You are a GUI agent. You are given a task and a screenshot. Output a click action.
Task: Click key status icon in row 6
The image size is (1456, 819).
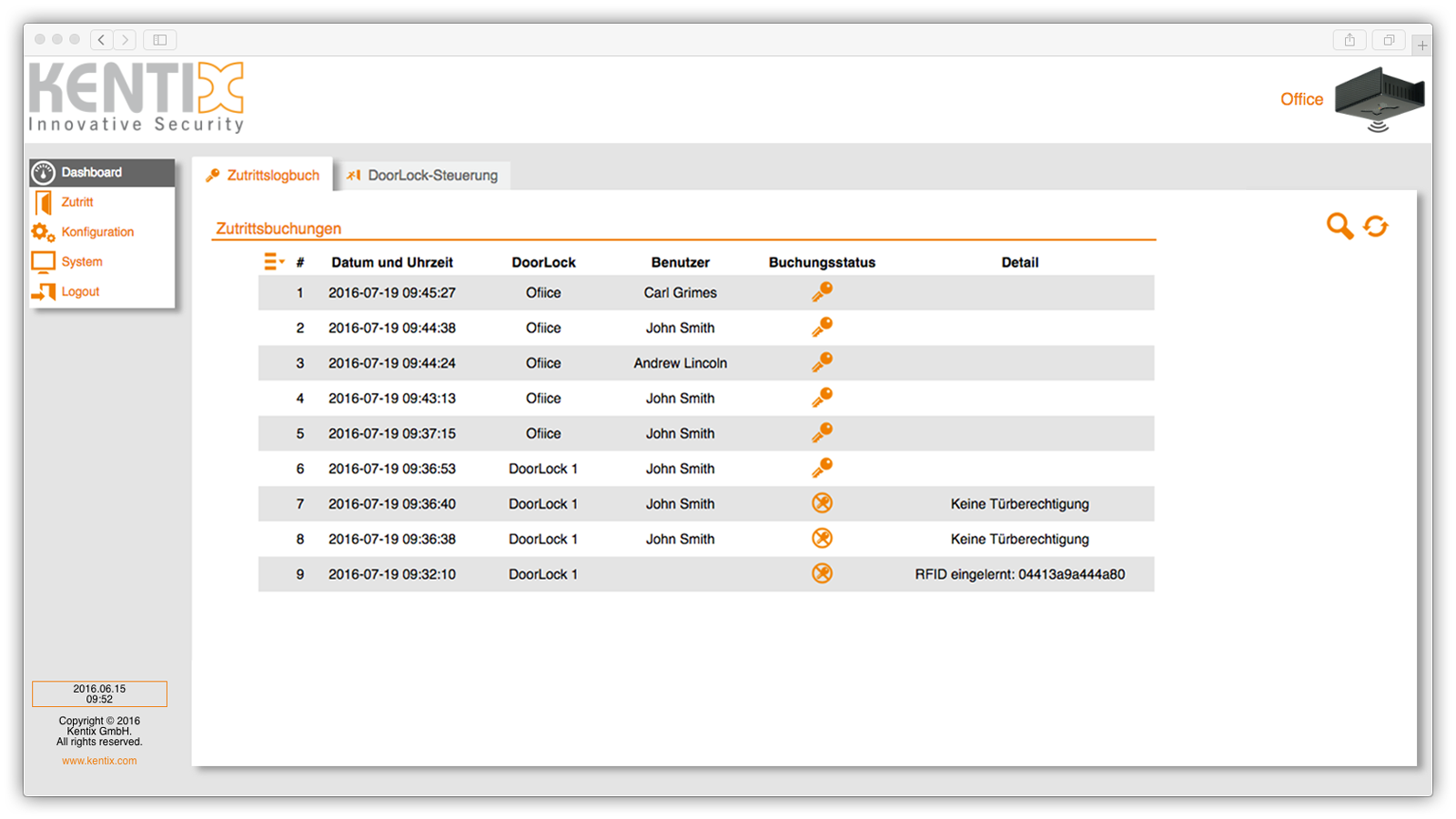(x=822, y=468)
